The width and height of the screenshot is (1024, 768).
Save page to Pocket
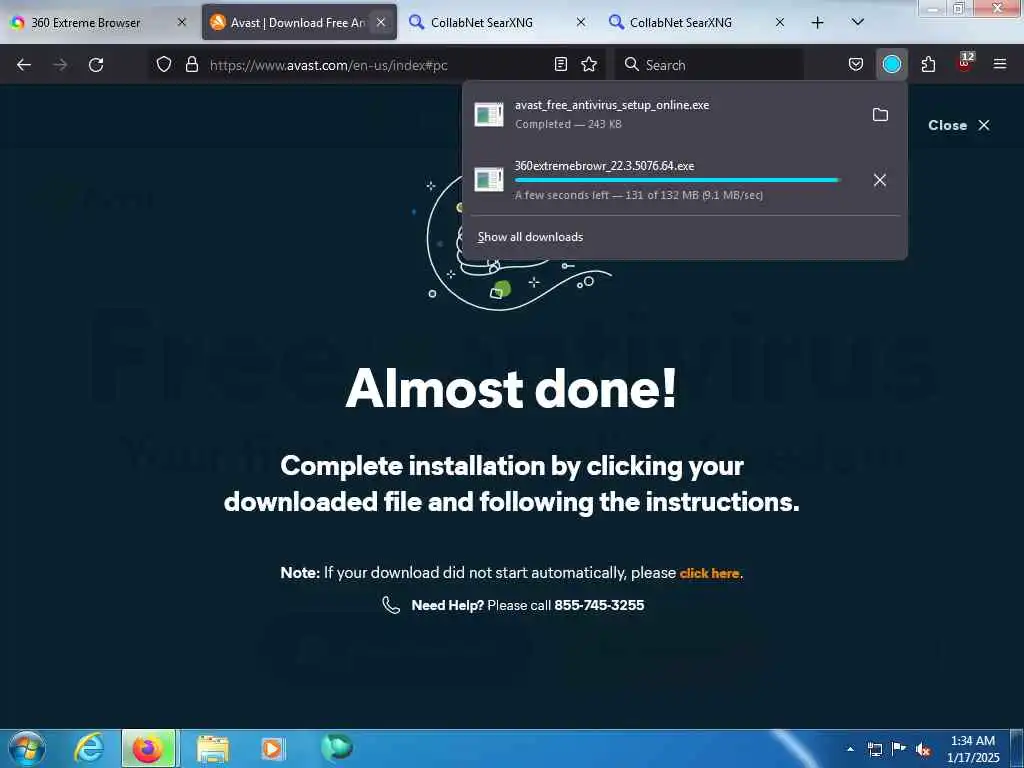856,64
